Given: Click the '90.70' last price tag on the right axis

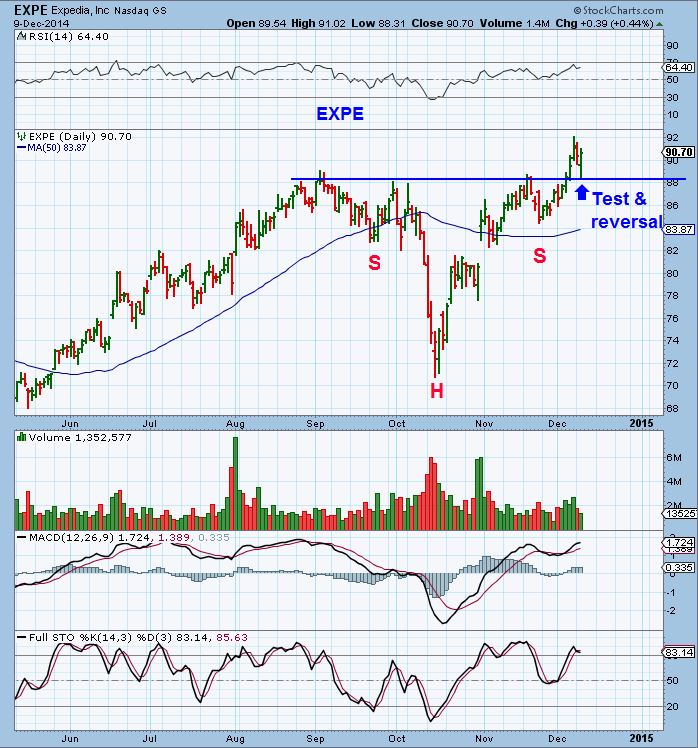Looking at the screenshot, I should pyautogui.click(x=679, y=152).
